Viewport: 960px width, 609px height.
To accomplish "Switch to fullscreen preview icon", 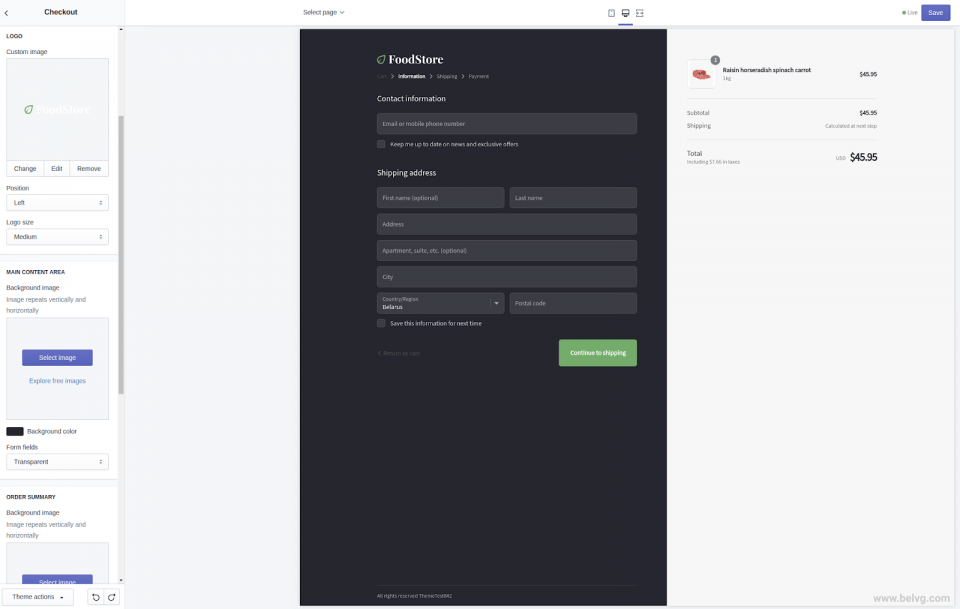I will point(640,13).
